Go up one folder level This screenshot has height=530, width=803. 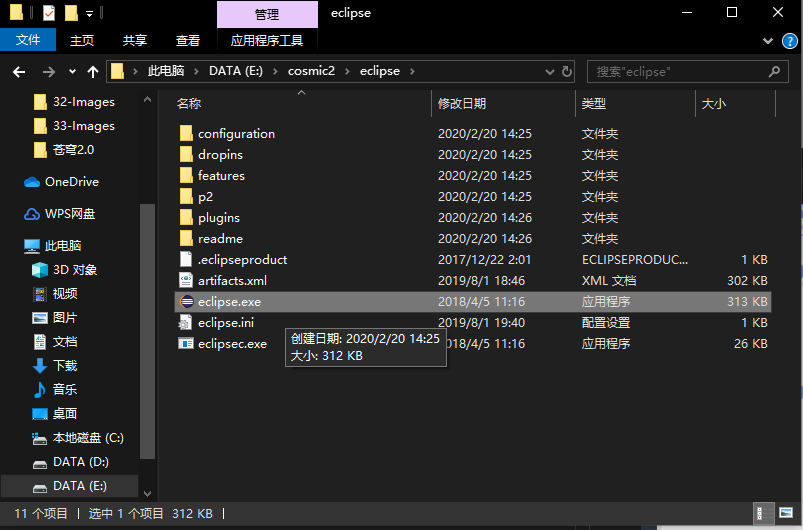(x=93, y=72)
